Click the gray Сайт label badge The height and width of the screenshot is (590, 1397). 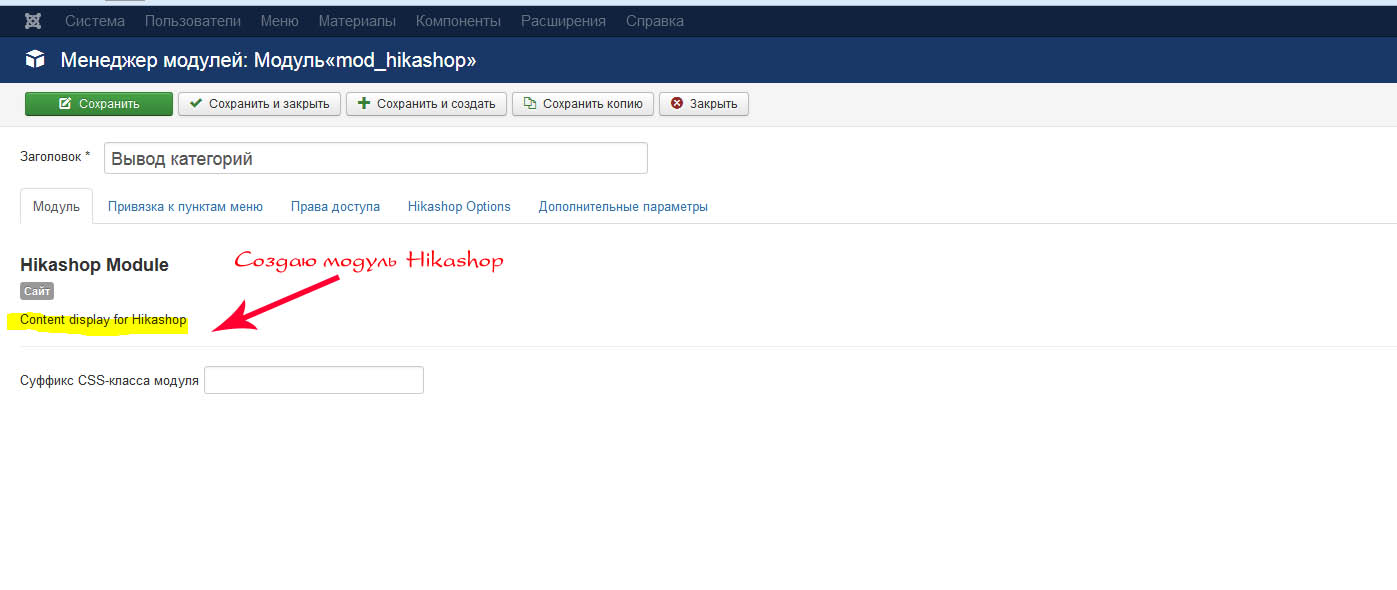point(37,291)
